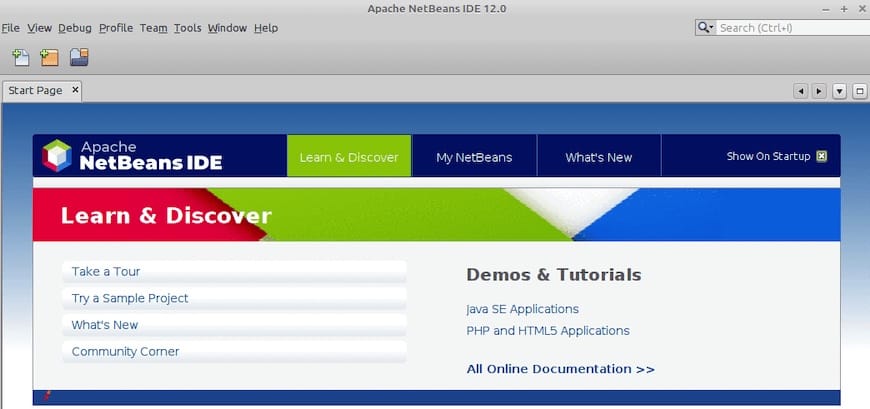Open the Community Corner link
This screenshot has height=409, width=870.
point(234,351)
